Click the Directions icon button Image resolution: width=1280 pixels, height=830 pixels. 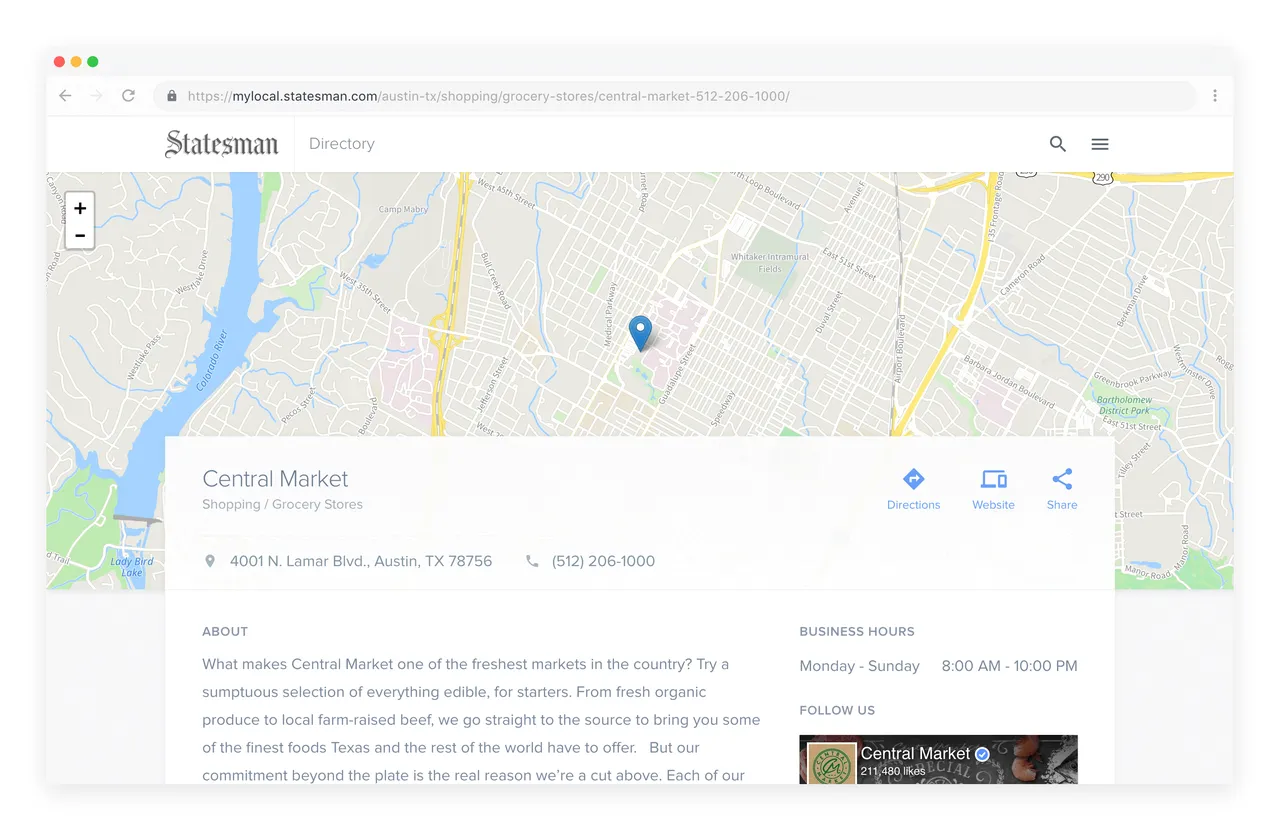(913, 490)
